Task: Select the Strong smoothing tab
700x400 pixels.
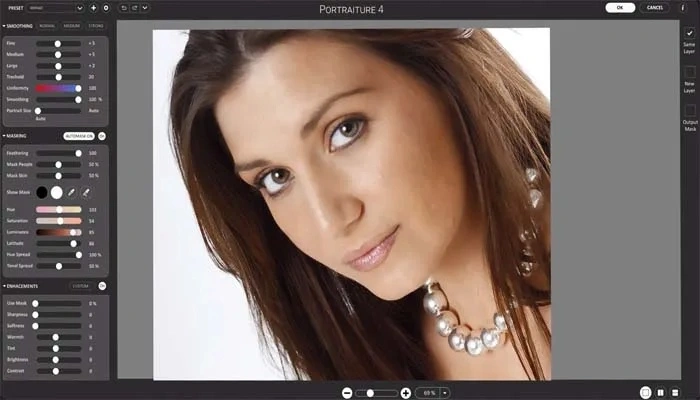Action: coord(96,25)
